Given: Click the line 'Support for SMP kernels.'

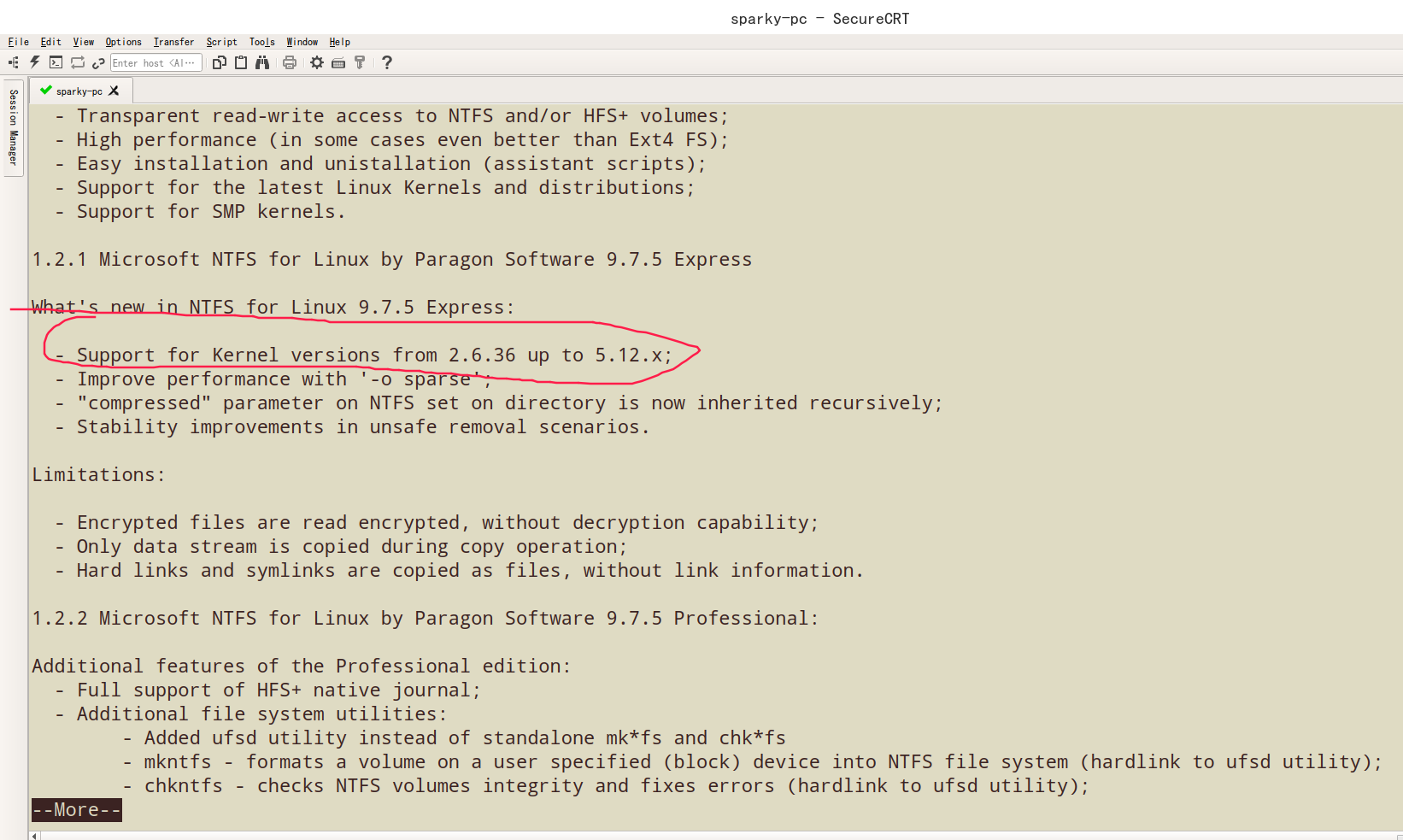Looking at the screenshot, I should coord(201,212).
